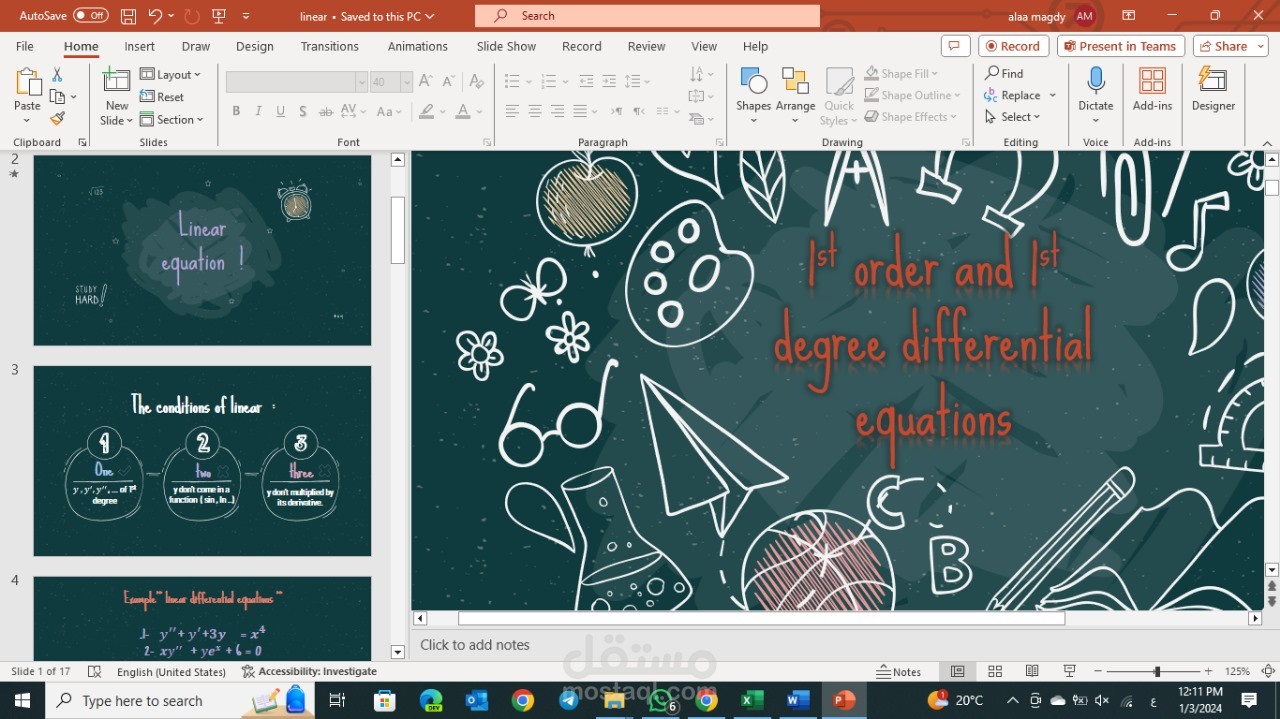Open Outlook from the taskbar
Viewport: 1280px width, 719px height.
[x=477, y=700]
